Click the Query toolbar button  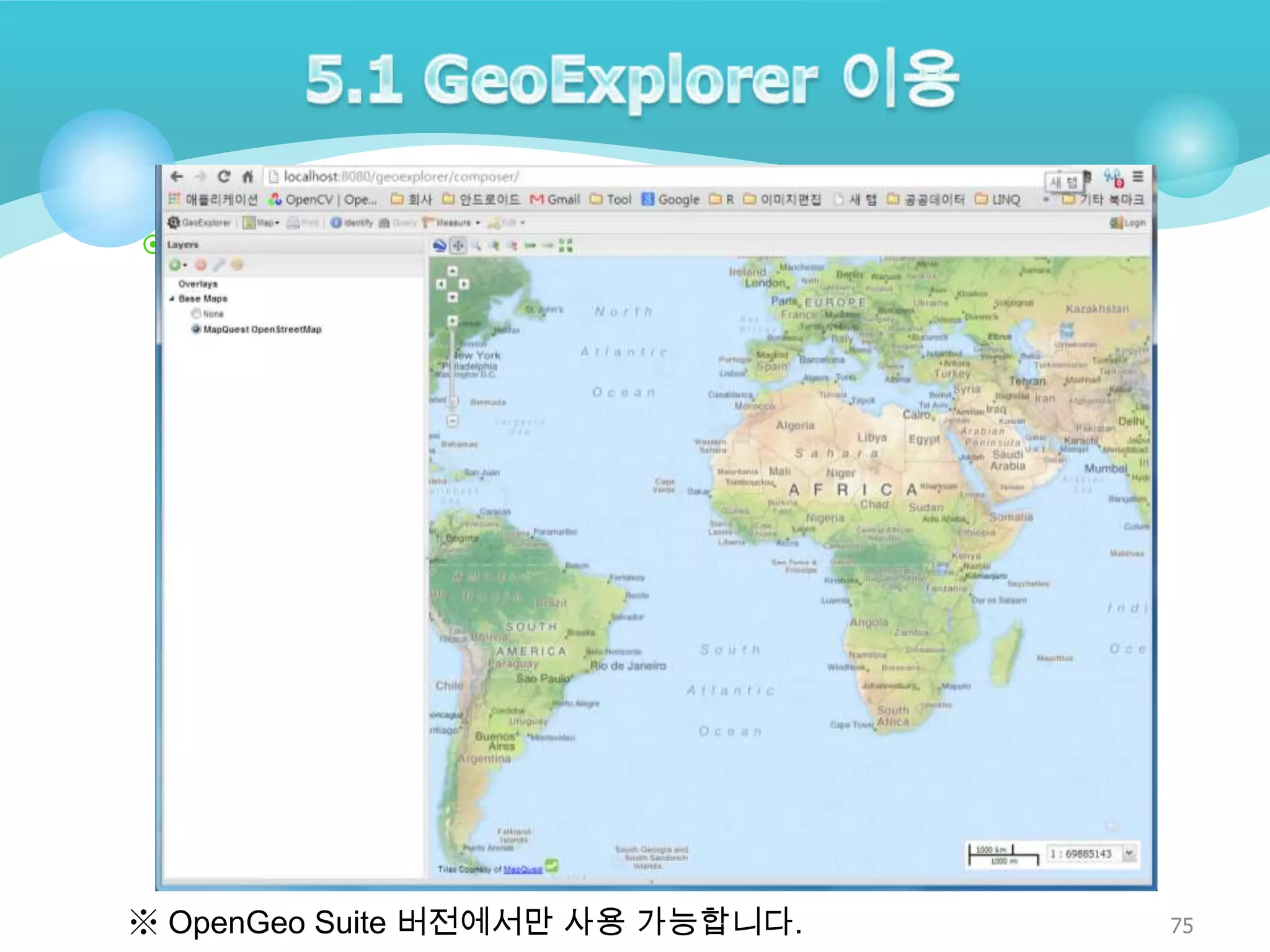pos(397,223)
